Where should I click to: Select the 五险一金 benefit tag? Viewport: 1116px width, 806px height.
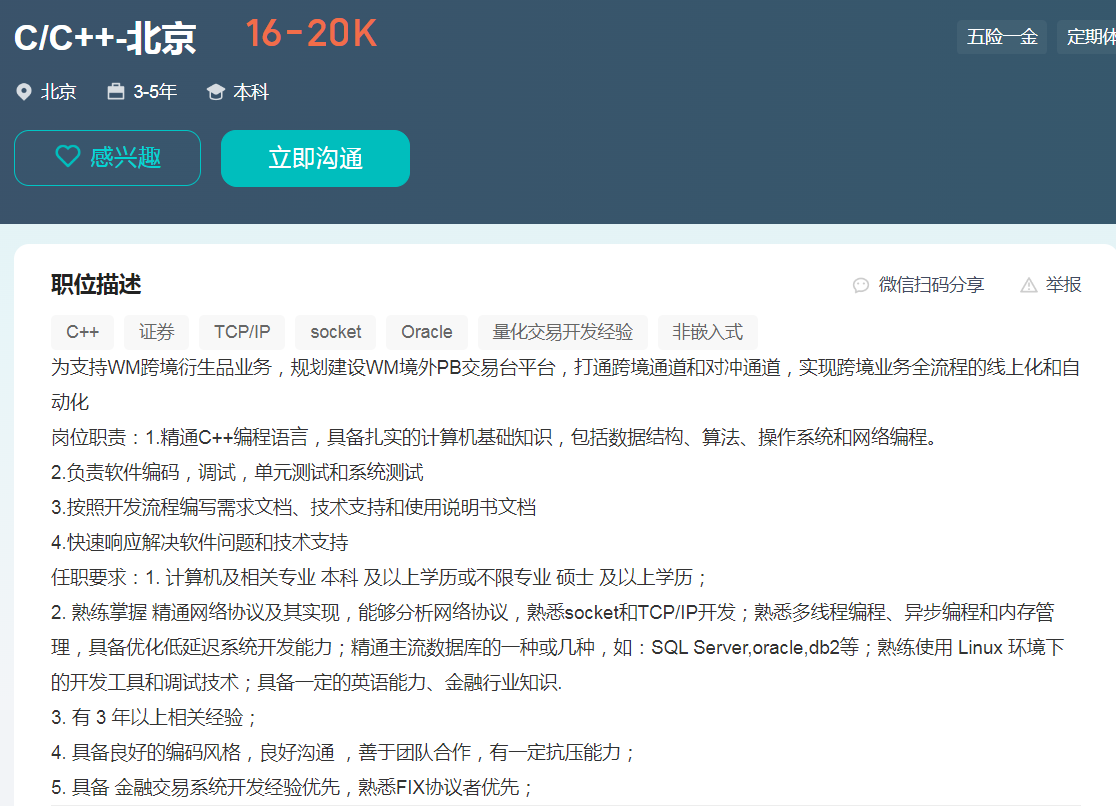click(1002, 38)
